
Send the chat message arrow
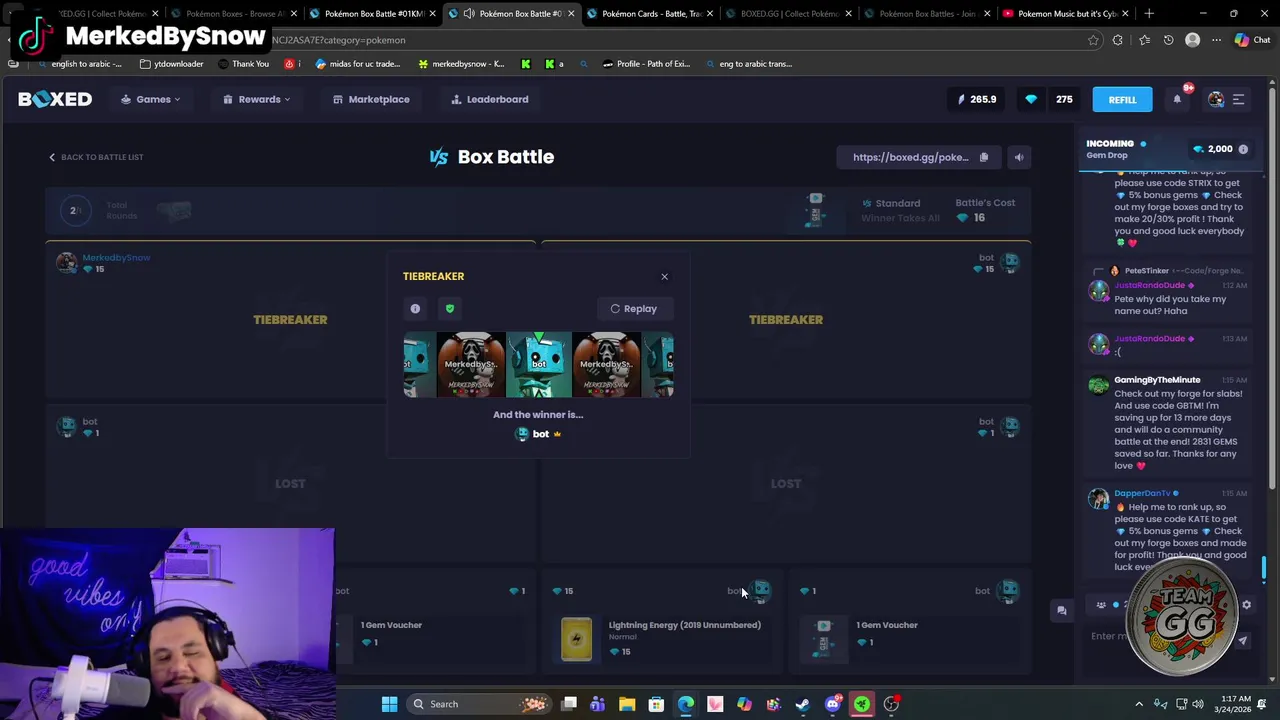(x=1242, y=640)
